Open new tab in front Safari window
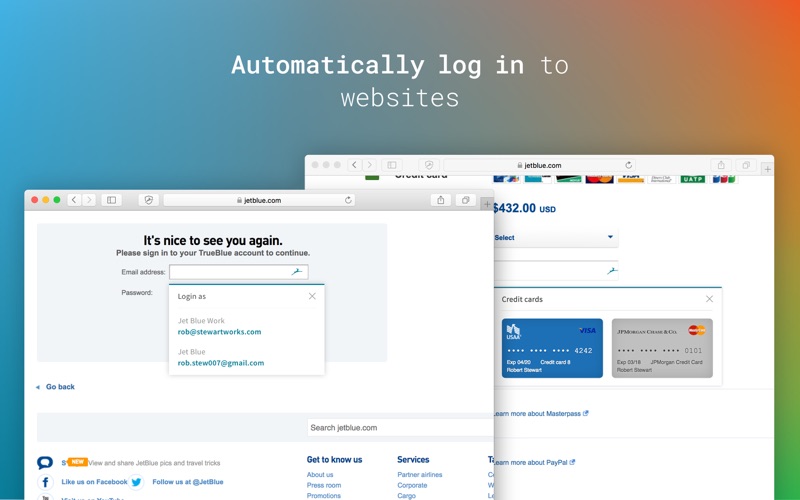The image size is (800, 500). 487,204
